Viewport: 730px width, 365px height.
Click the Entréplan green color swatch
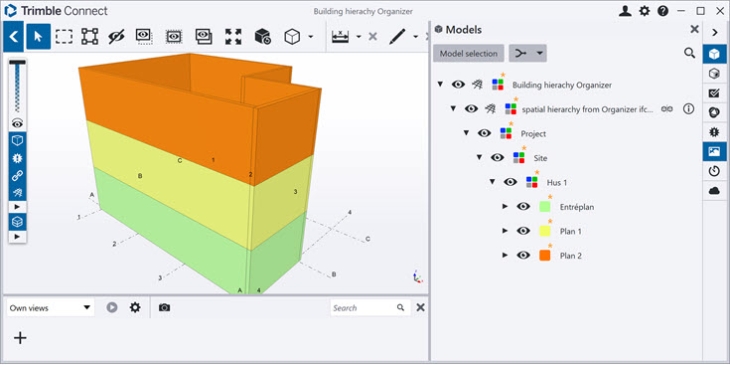(x=545, y=207)
